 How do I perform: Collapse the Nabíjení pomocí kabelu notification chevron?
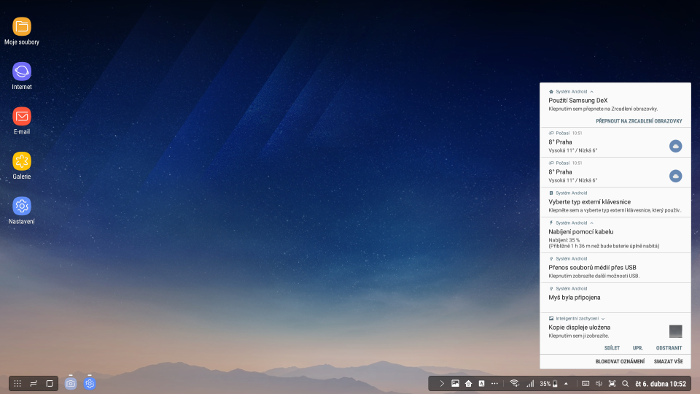(x=592, y=223)
